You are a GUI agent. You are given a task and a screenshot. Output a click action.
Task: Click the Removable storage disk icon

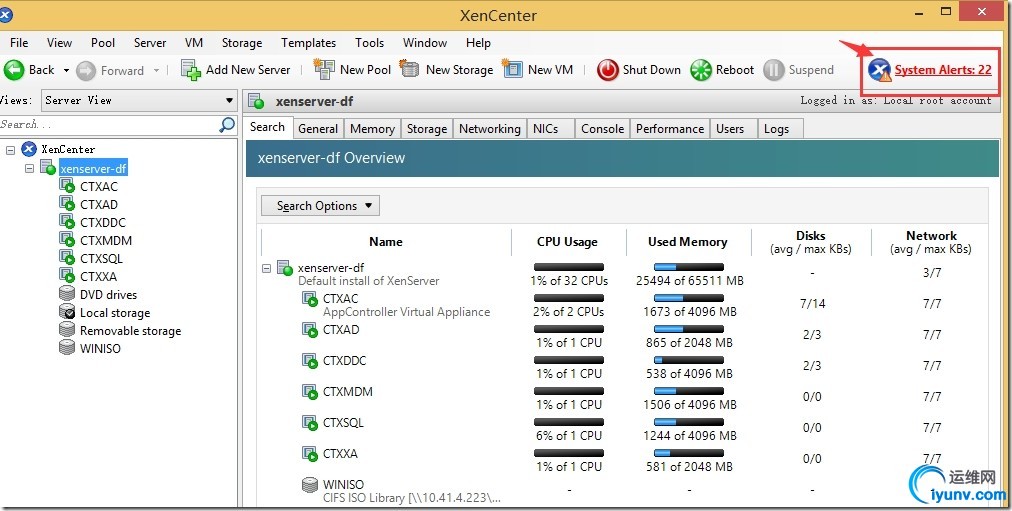(x=67, y=330)
